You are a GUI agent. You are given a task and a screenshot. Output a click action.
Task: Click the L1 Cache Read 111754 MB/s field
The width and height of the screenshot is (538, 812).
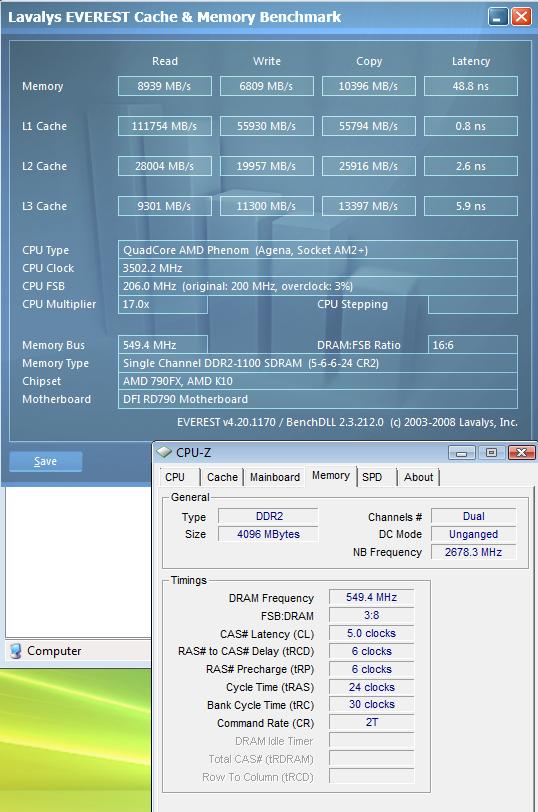pos(165,126)
